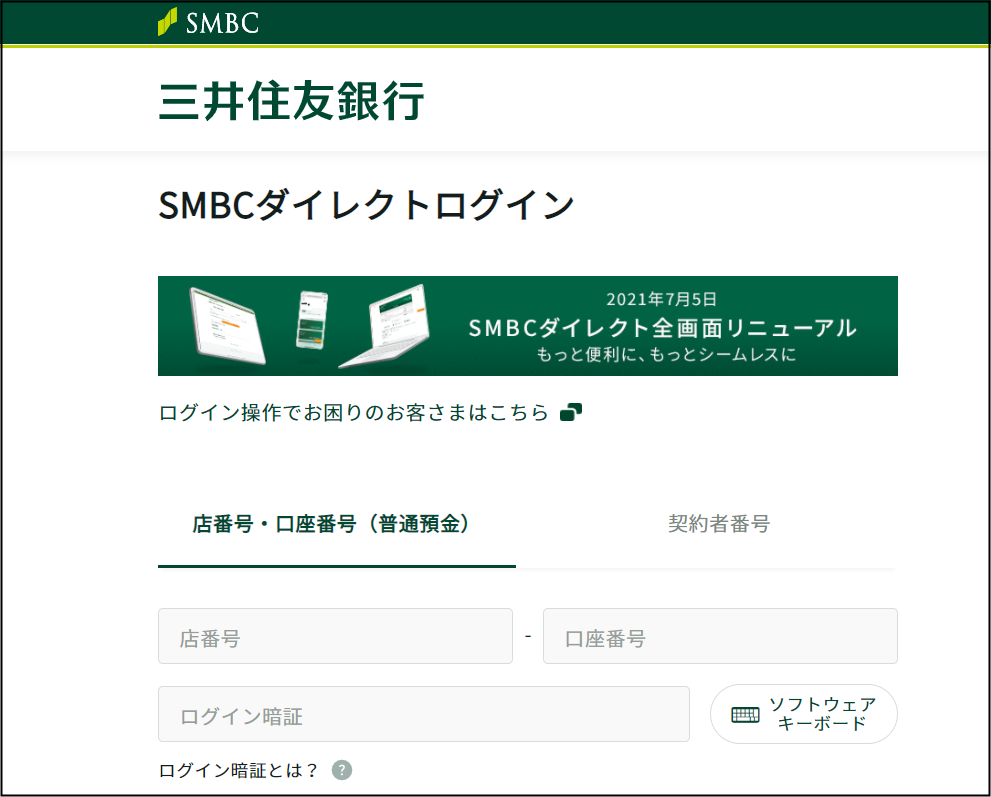991x797 pixels.
Task: Click the ログイン暗証とは？ text
Action: click(238, 770)
